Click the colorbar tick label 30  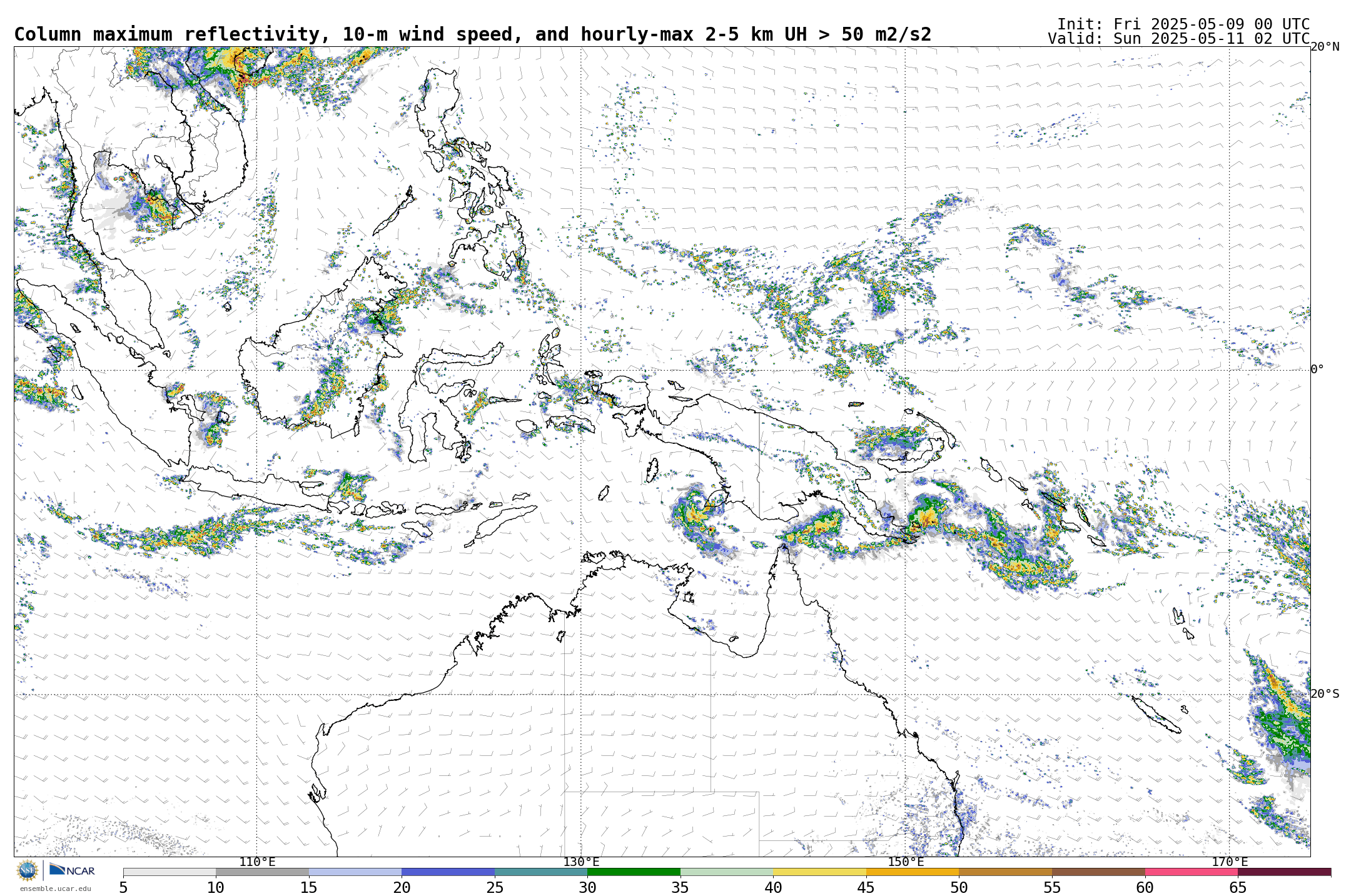[x=587, y=888]
